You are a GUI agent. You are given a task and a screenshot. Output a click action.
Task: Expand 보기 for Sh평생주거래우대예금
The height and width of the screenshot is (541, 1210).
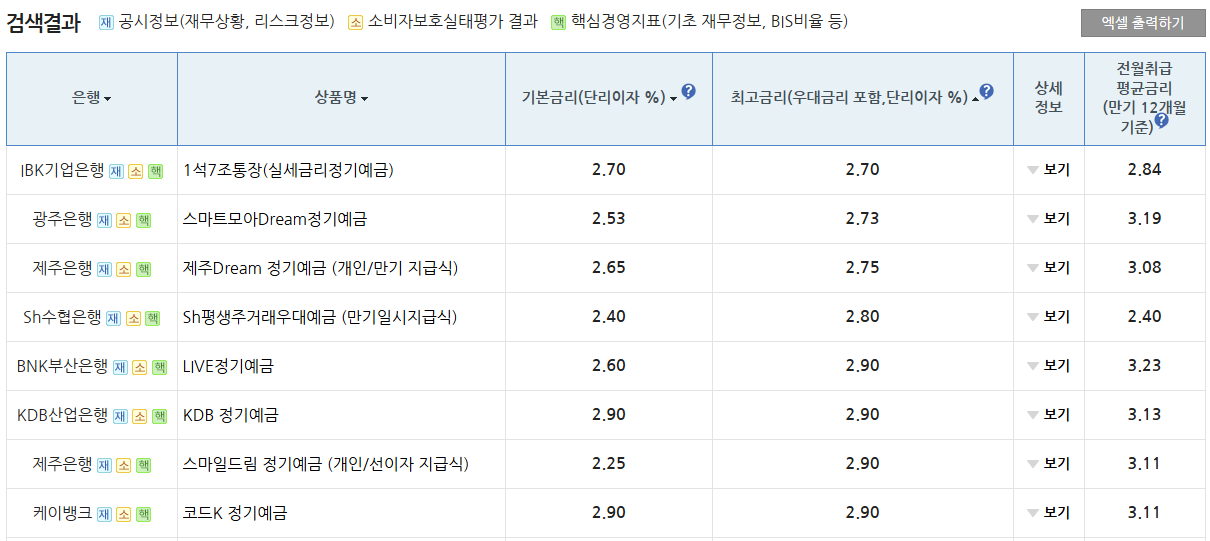tap(1048, 317)
